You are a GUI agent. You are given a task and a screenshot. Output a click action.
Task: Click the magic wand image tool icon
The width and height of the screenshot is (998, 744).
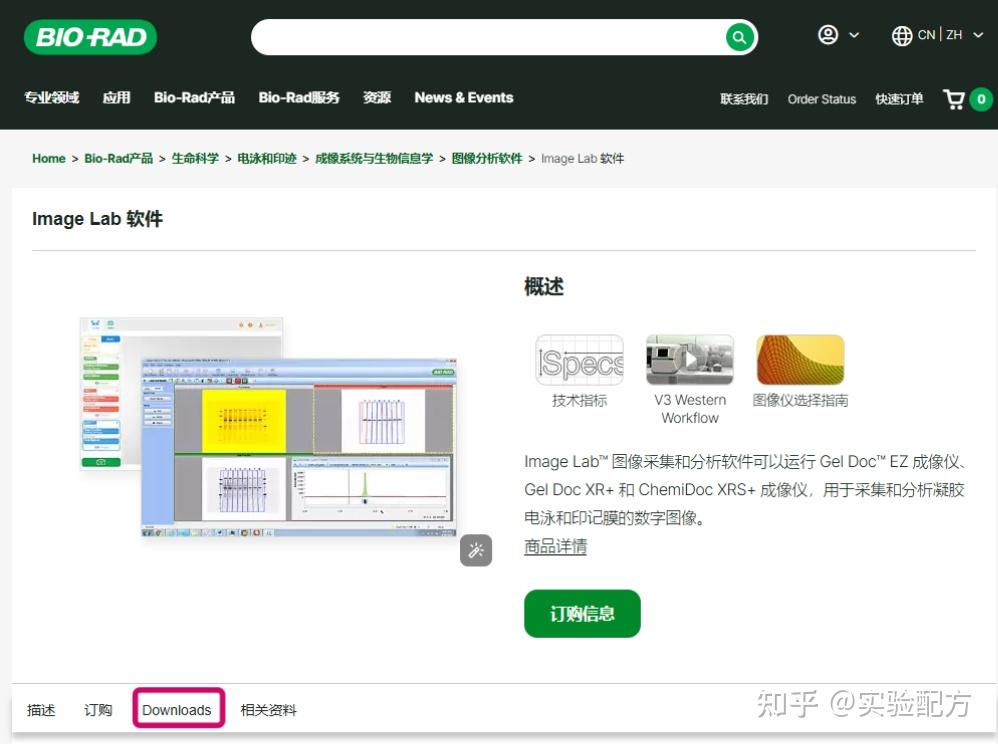[476, 550]
